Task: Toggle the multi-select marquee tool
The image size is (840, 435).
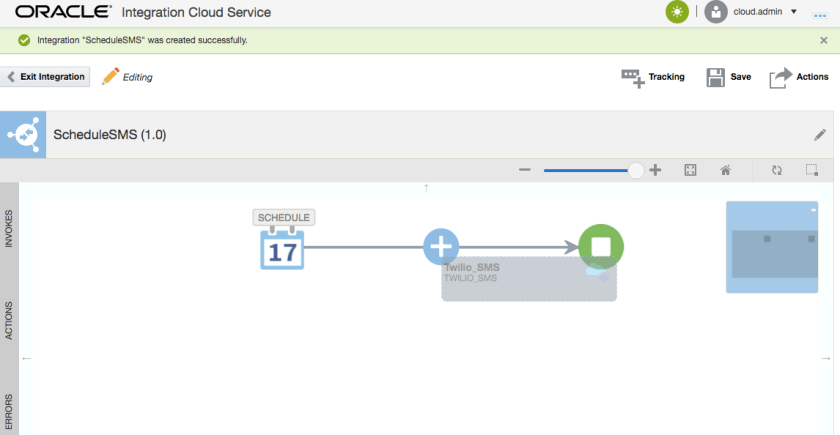Action: click(x=812, y=171)
